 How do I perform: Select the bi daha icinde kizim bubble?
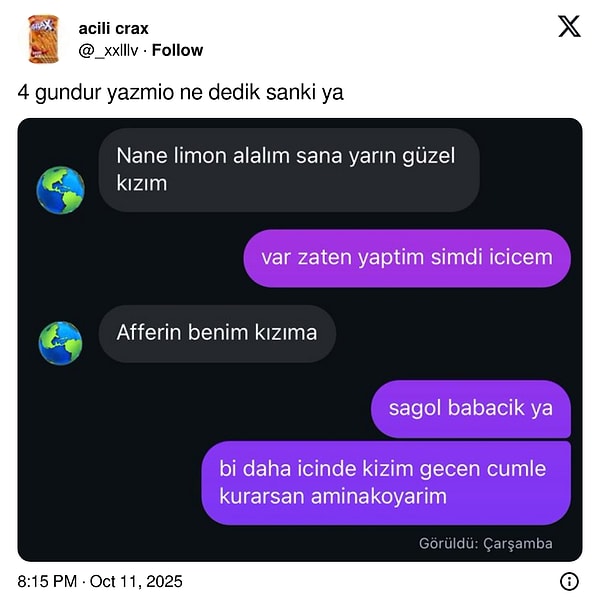[x=386, y=483]
